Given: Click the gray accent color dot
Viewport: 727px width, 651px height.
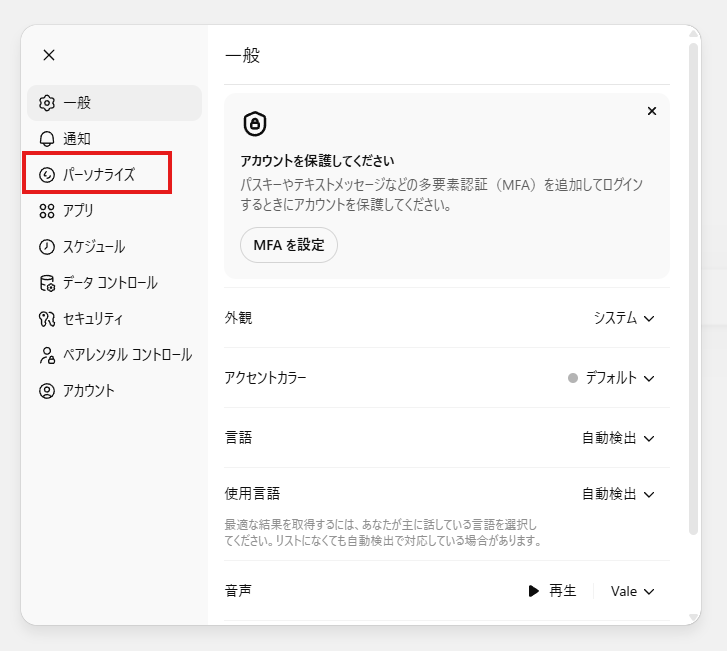Looking at the screenshot, I should 573,378.
